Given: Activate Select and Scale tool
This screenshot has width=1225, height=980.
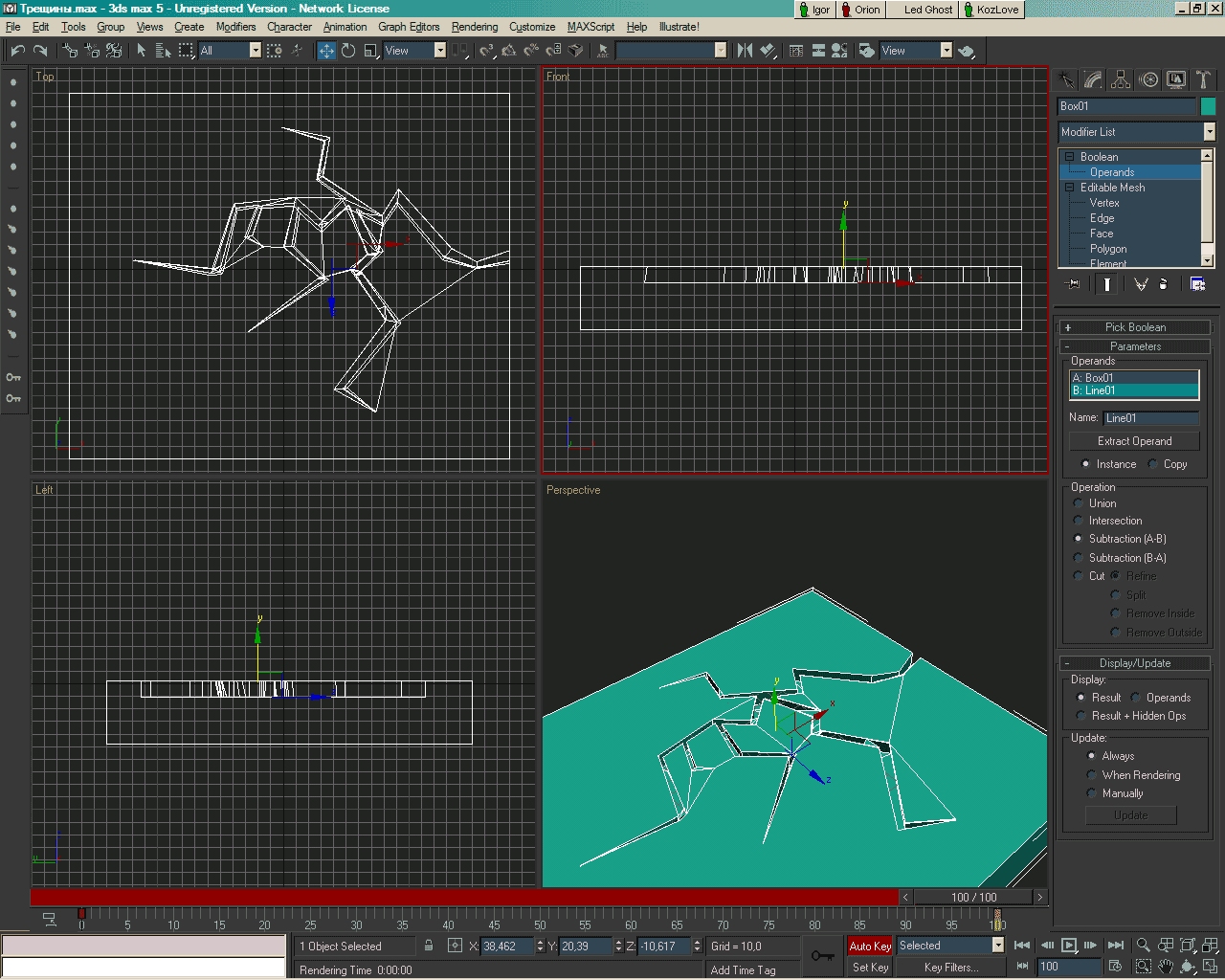Looking at the screenshot, I should pyautogui.click(x=370, y=51).
